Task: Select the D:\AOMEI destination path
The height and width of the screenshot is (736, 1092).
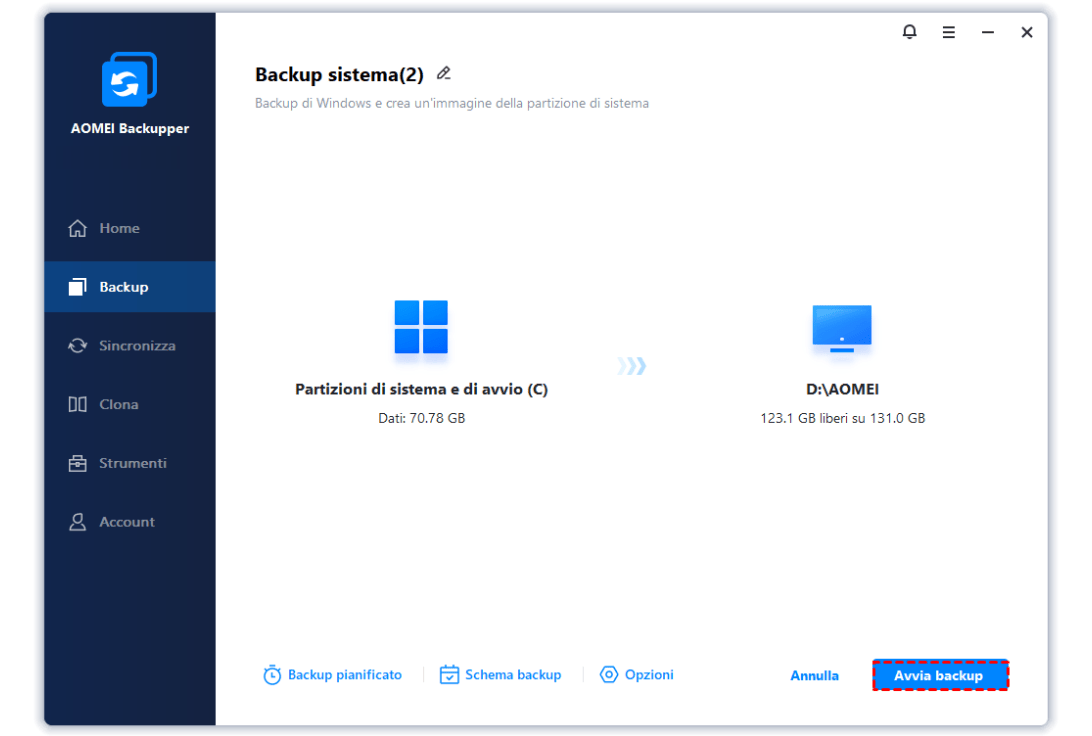Action: click(842, 389)
